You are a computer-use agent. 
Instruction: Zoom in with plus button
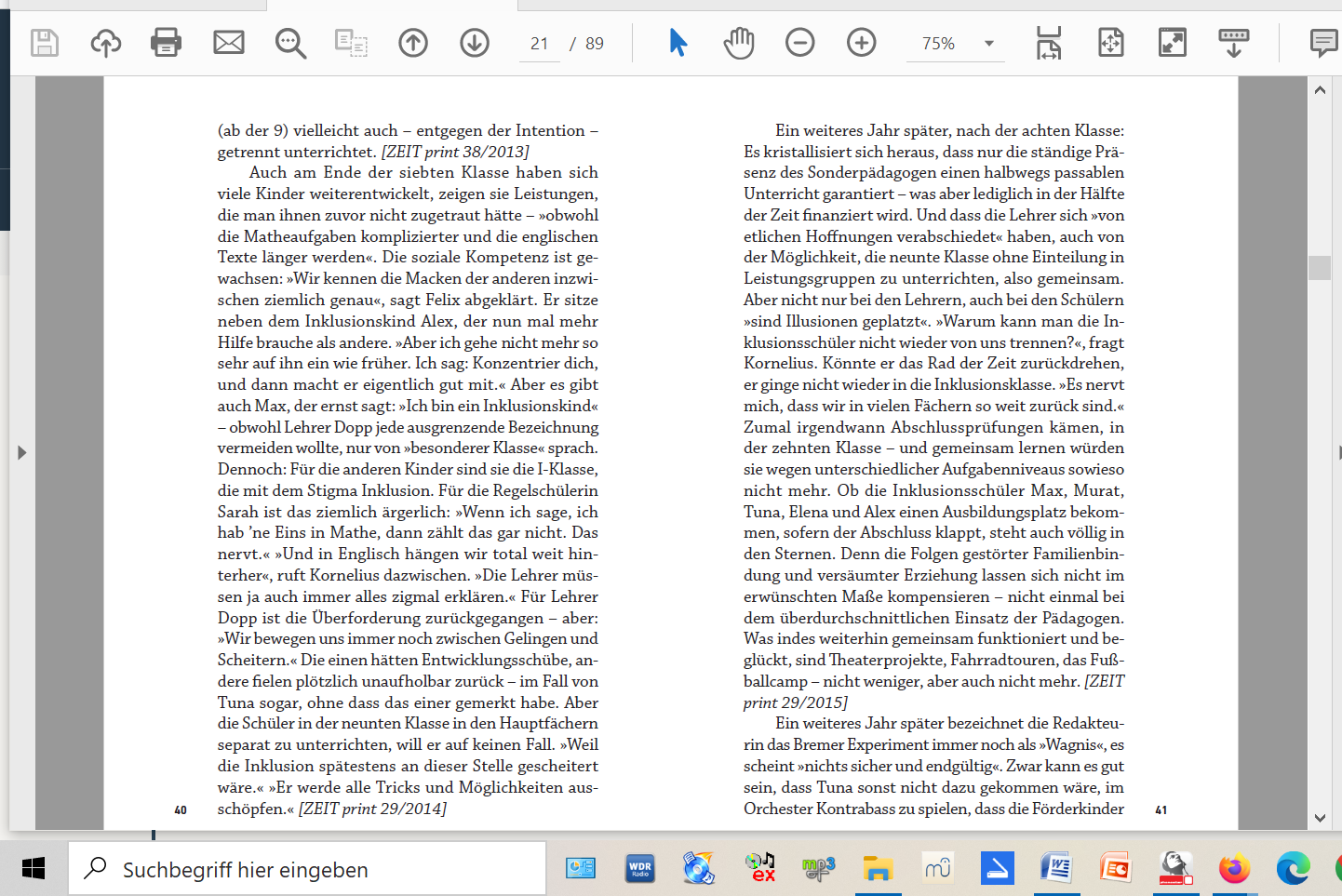point(861,43)
